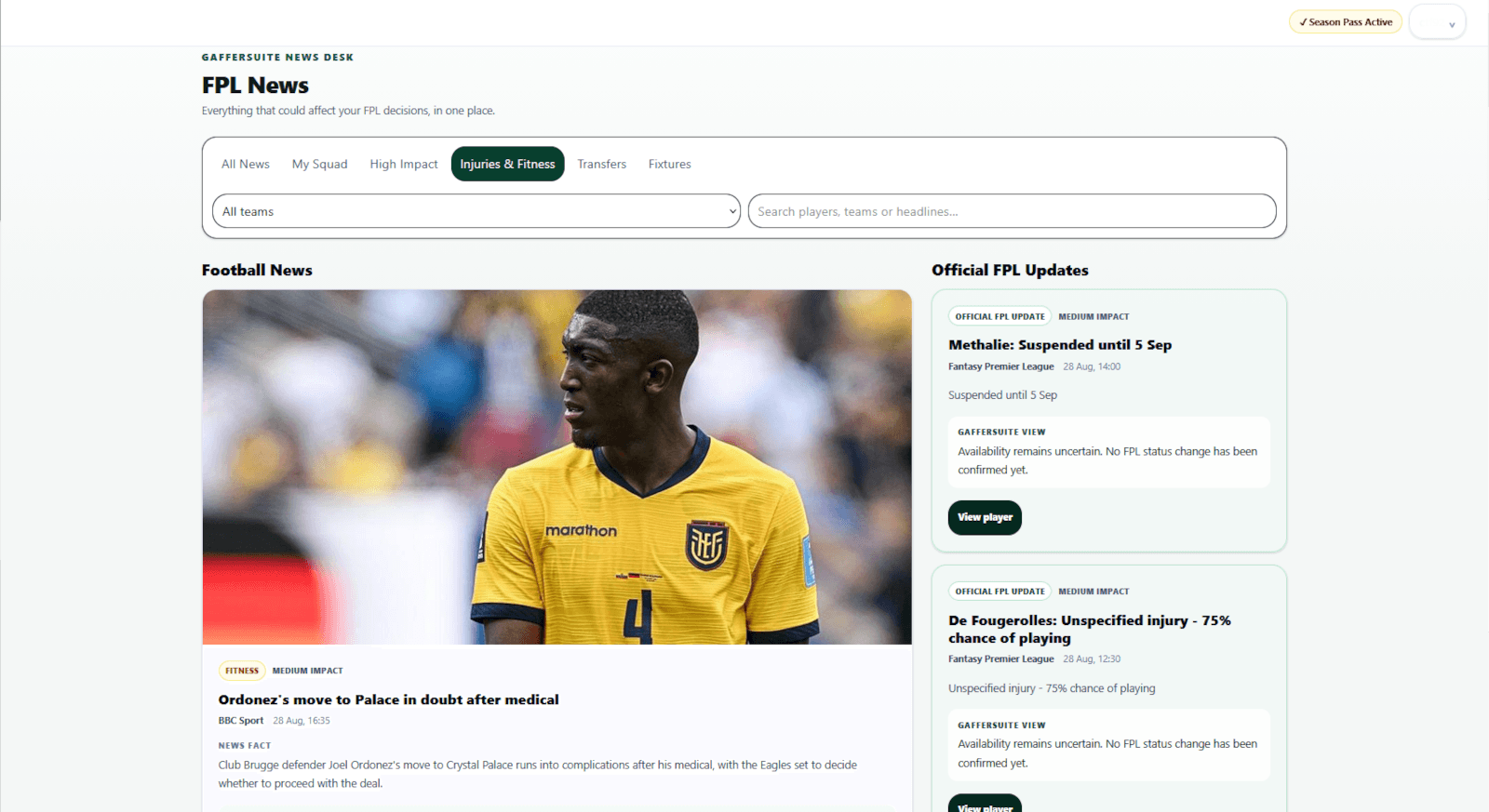Viewport: 1489px width, 812px height.
Task: Open 'Methalie: Suspended until 5 Sep' headline
Action: (1060, 344)
